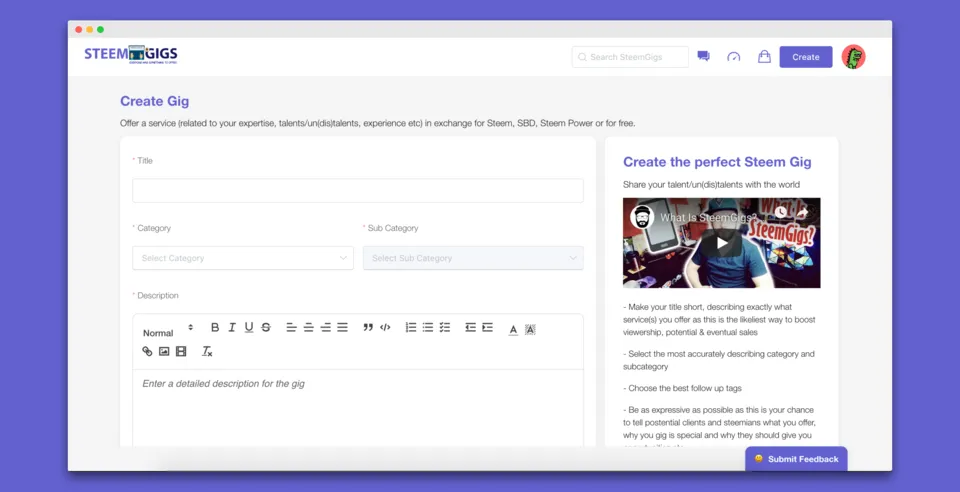Screen dimensions: 960x492
Task: Click the Submit Feedback button
Action: [796, 459]
